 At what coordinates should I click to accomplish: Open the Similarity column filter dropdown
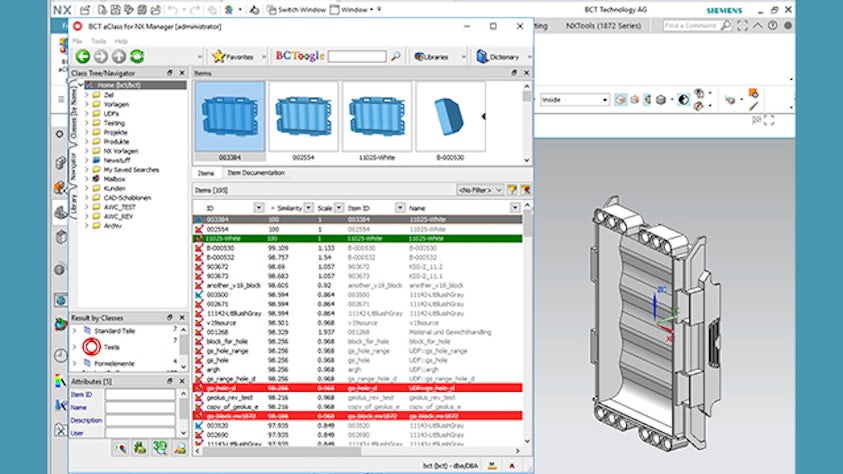[x=308, y=208]
